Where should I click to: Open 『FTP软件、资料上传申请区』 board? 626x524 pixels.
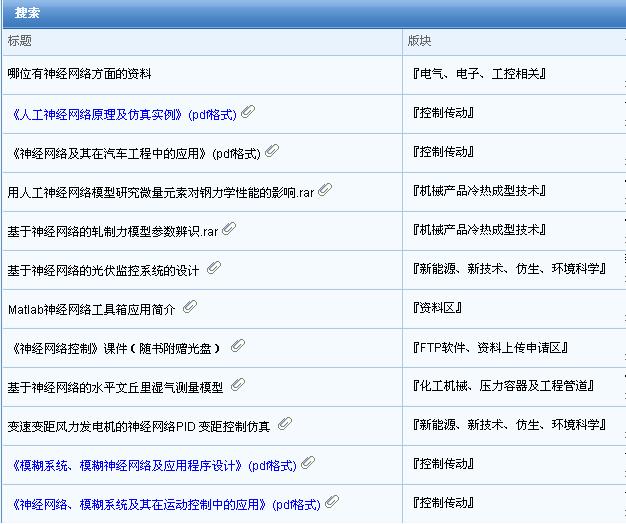coord(490,348)
